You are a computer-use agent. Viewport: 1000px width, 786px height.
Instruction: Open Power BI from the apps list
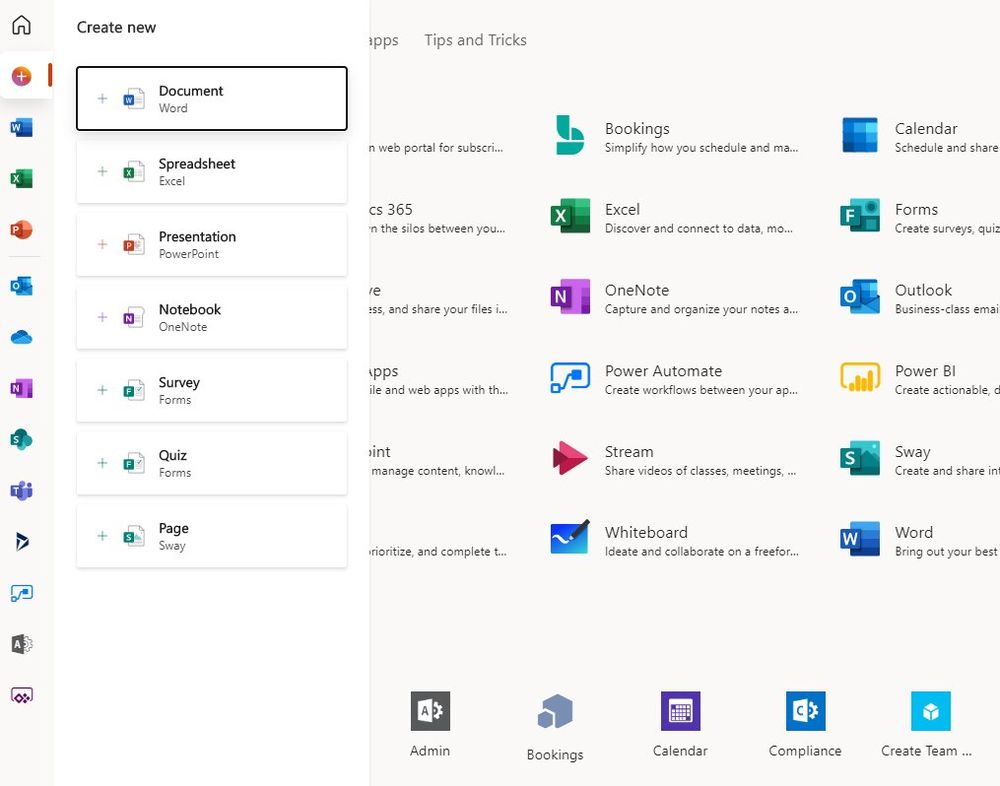pyautogui.click(x=924, y=371)
